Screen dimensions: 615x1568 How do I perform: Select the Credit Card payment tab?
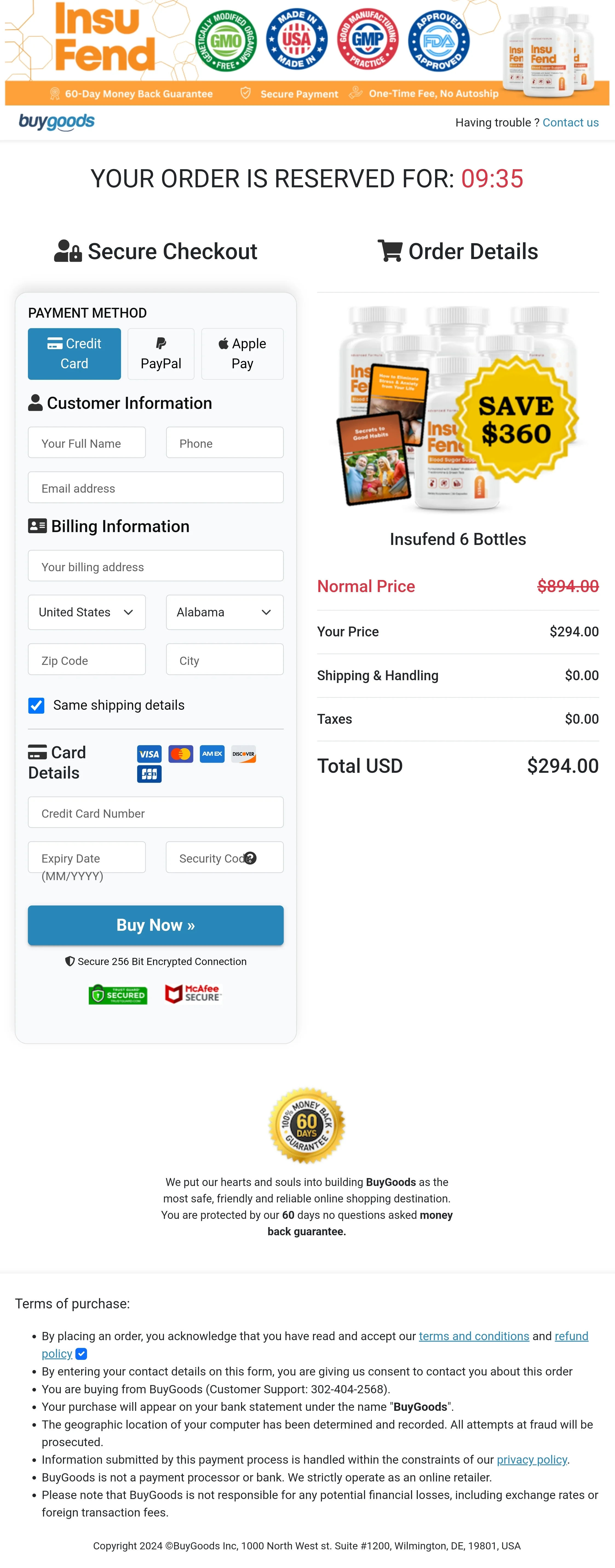click(74, 354)
